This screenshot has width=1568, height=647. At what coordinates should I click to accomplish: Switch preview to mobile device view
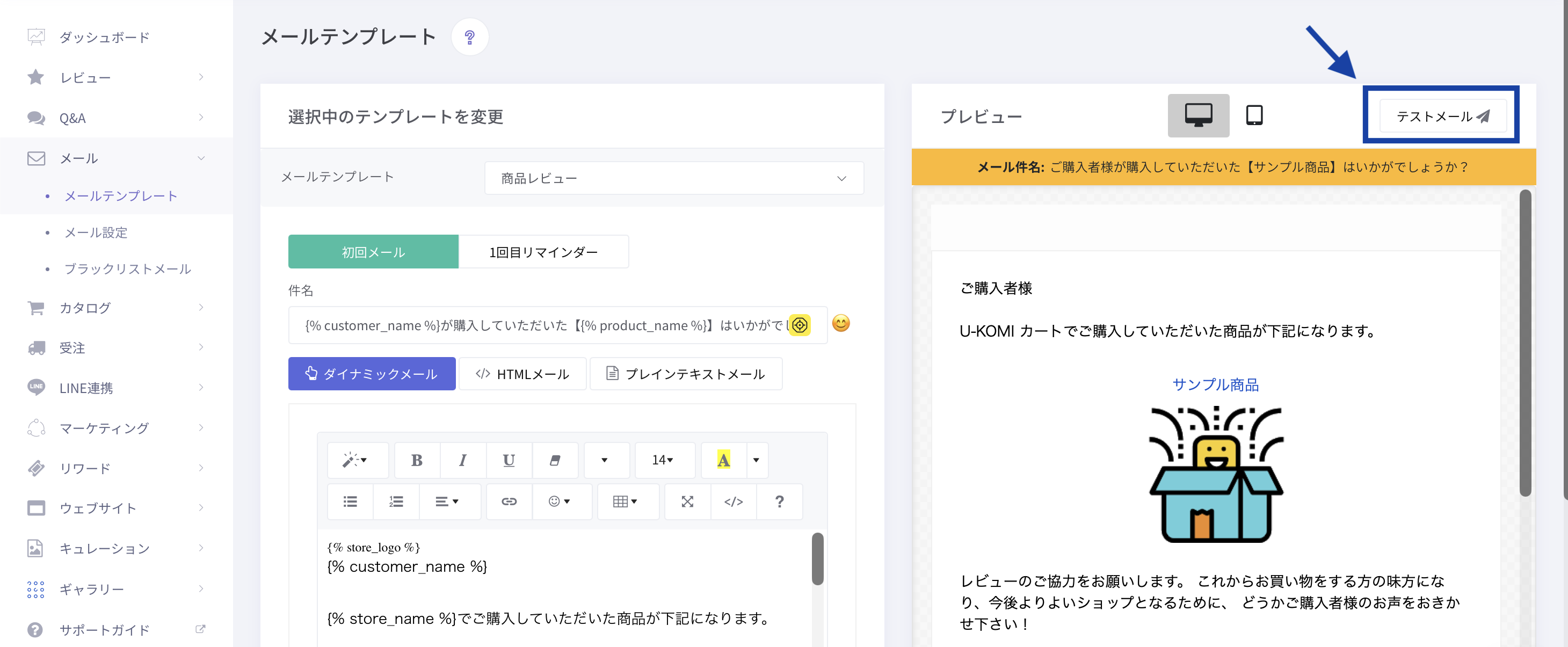(x=1254, y=115)
